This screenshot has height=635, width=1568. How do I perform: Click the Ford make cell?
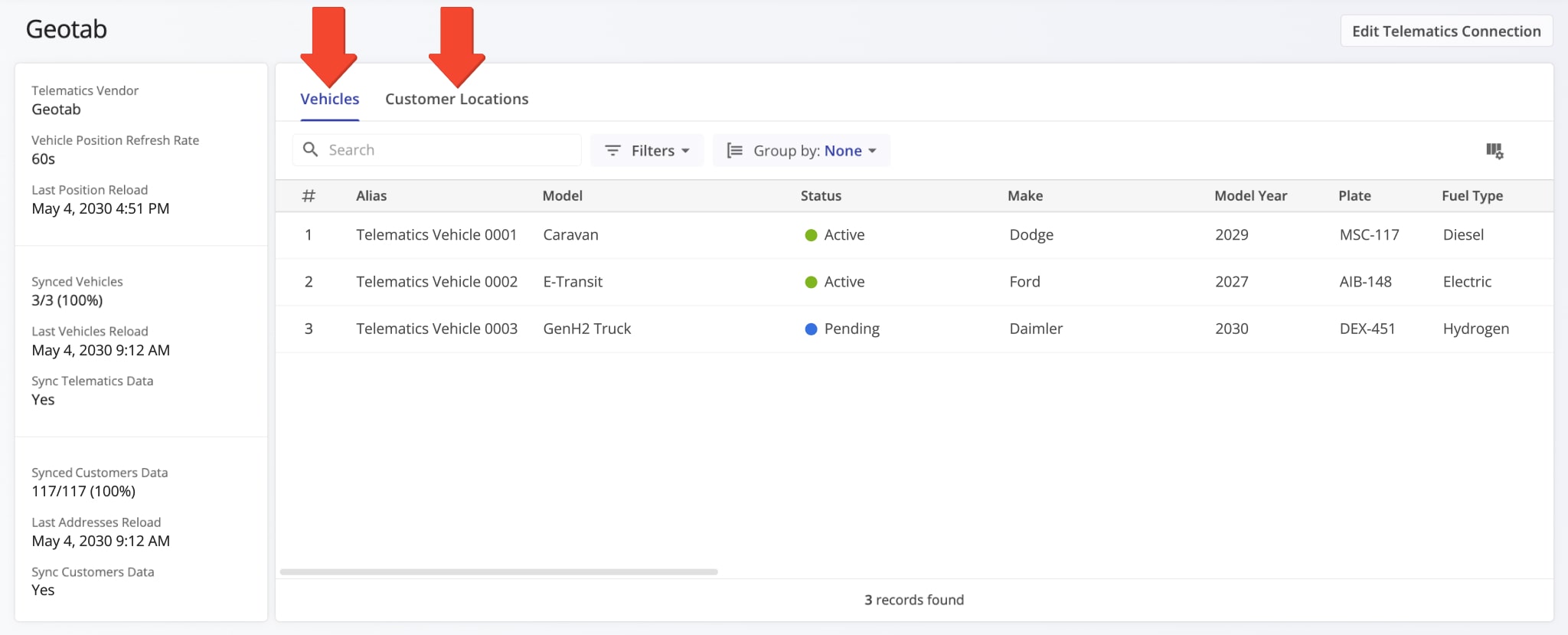pos(1024,282)
